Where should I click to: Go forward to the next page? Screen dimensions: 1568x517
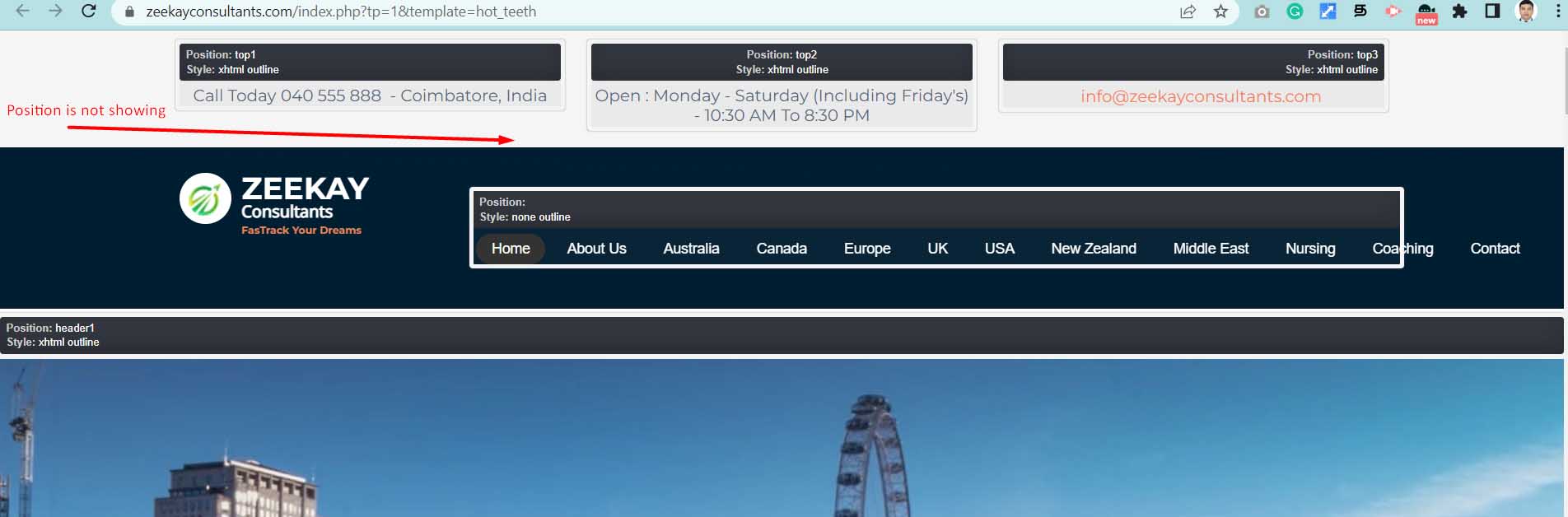(55, 12)
